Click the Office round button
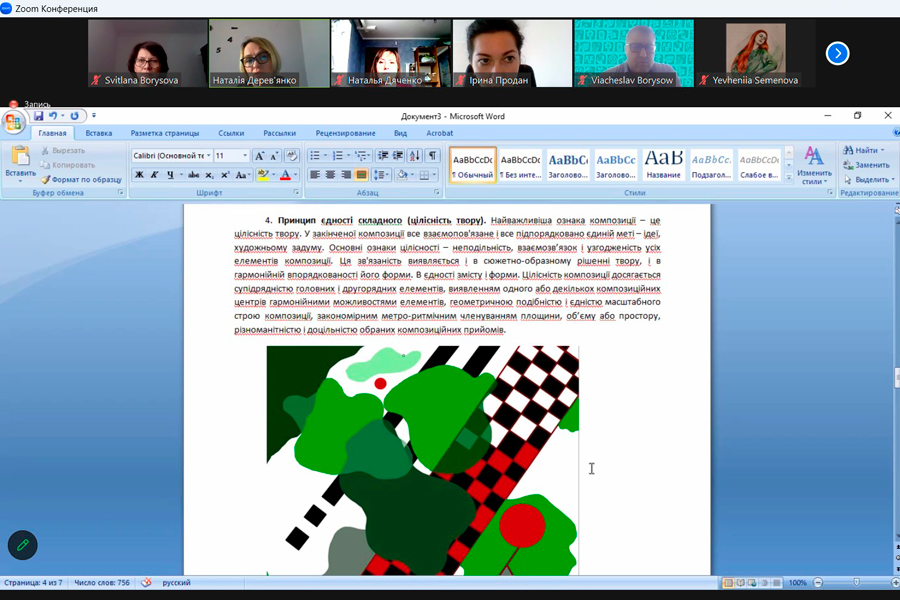 coord(13,122)
